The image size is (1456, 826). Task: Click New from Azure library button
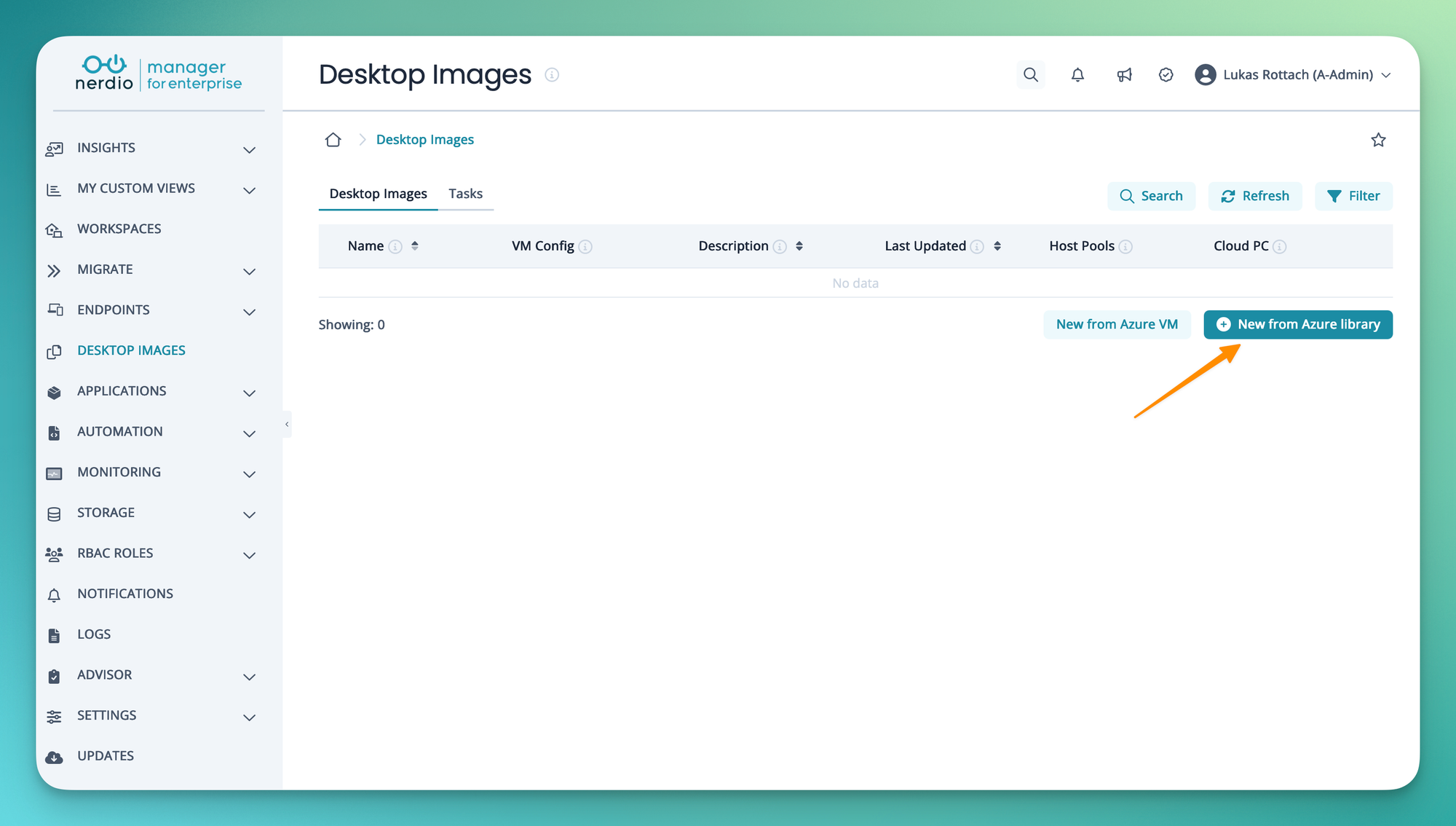click(x=1297, y=324)
